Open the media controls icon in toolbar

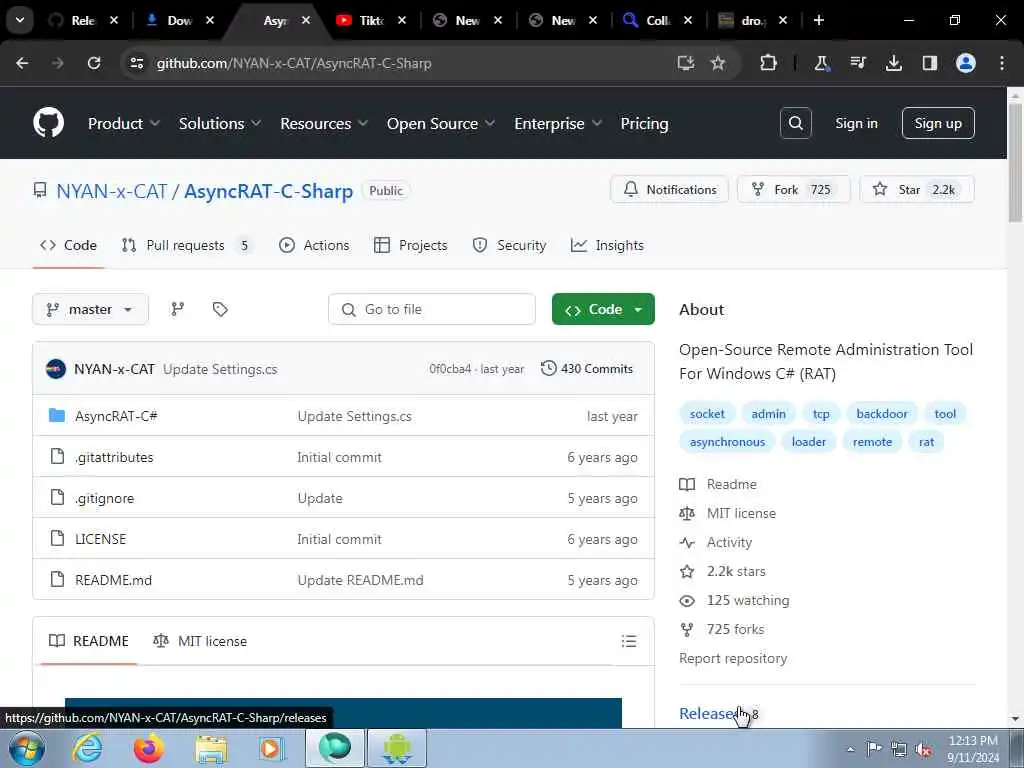(x=857, y=63)
